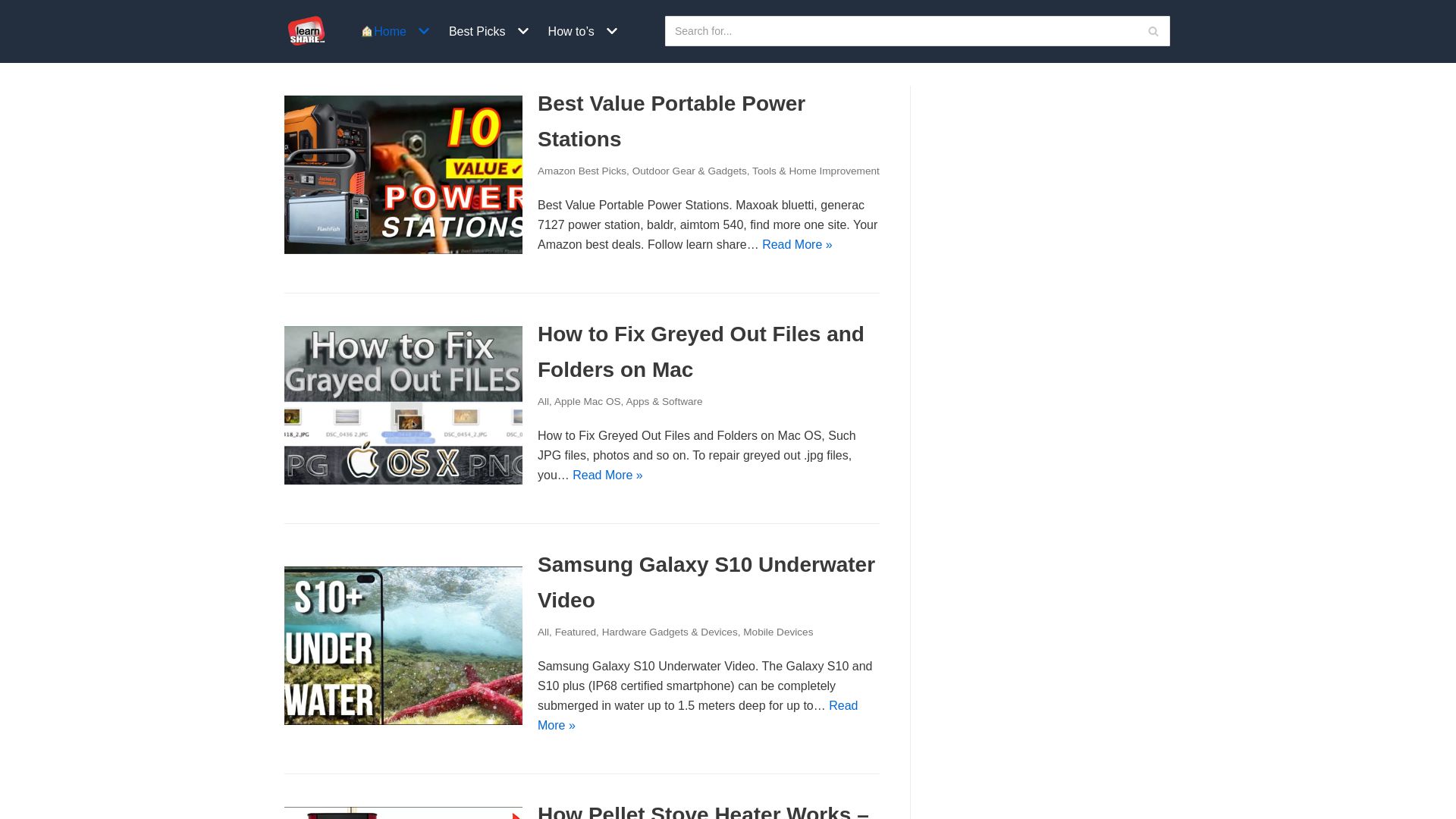Open the Best Picks menu item

476,31
